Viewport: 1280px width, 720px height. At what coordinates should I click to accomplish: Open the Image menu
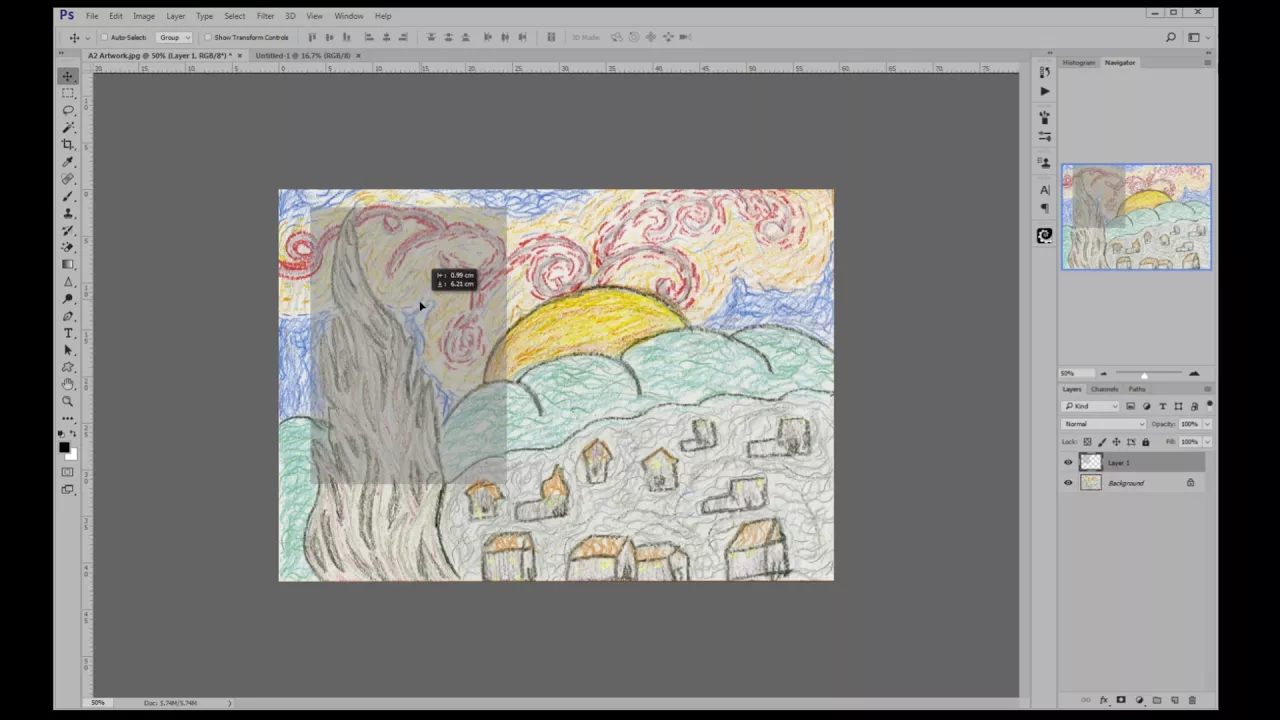[144, 16]
